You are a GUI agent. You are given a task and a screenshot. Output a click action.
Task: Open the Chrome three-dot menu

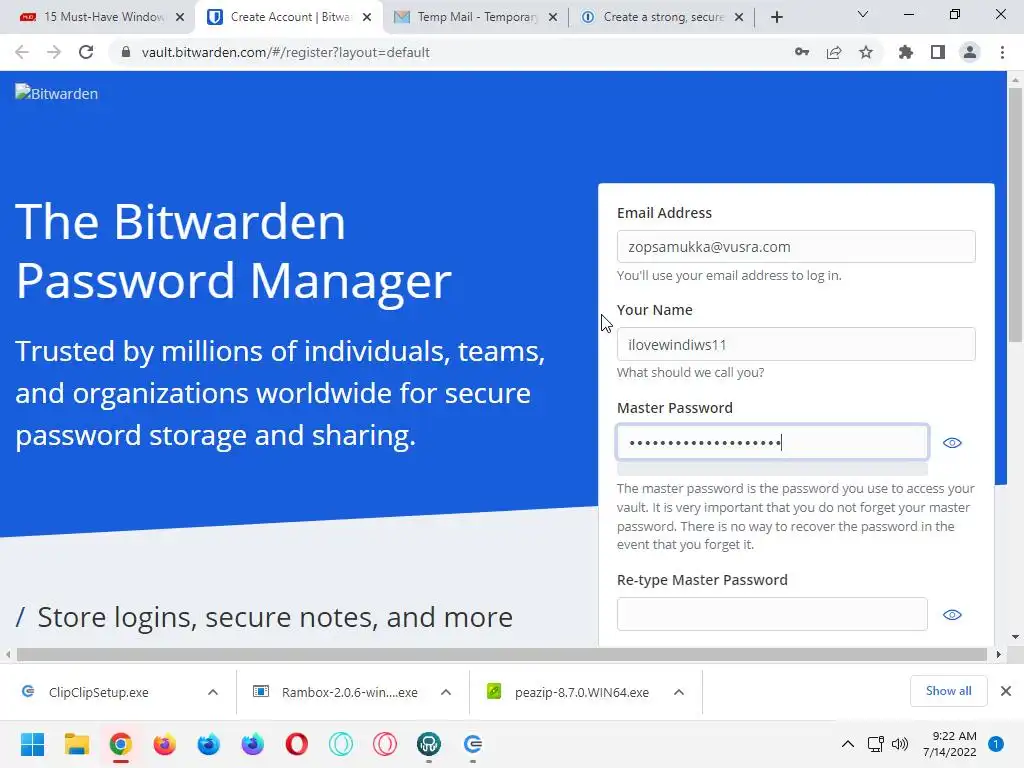[x=1002, y=52]
